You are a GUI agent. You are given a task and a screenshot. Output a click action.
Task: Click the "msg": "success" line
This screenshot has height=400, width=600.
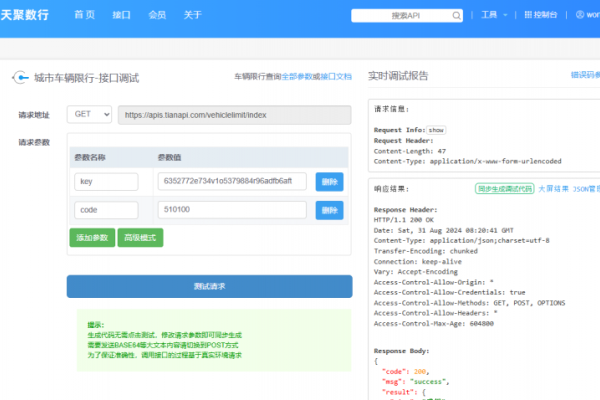(415, 382)
